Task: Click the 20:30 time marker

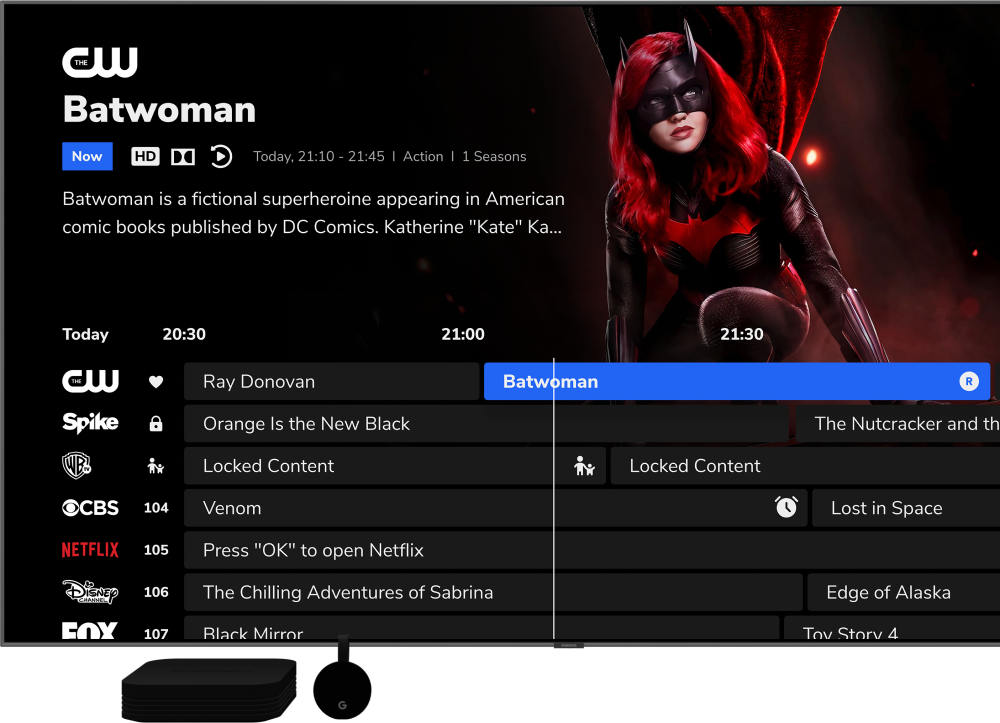Action: [184, 334]
